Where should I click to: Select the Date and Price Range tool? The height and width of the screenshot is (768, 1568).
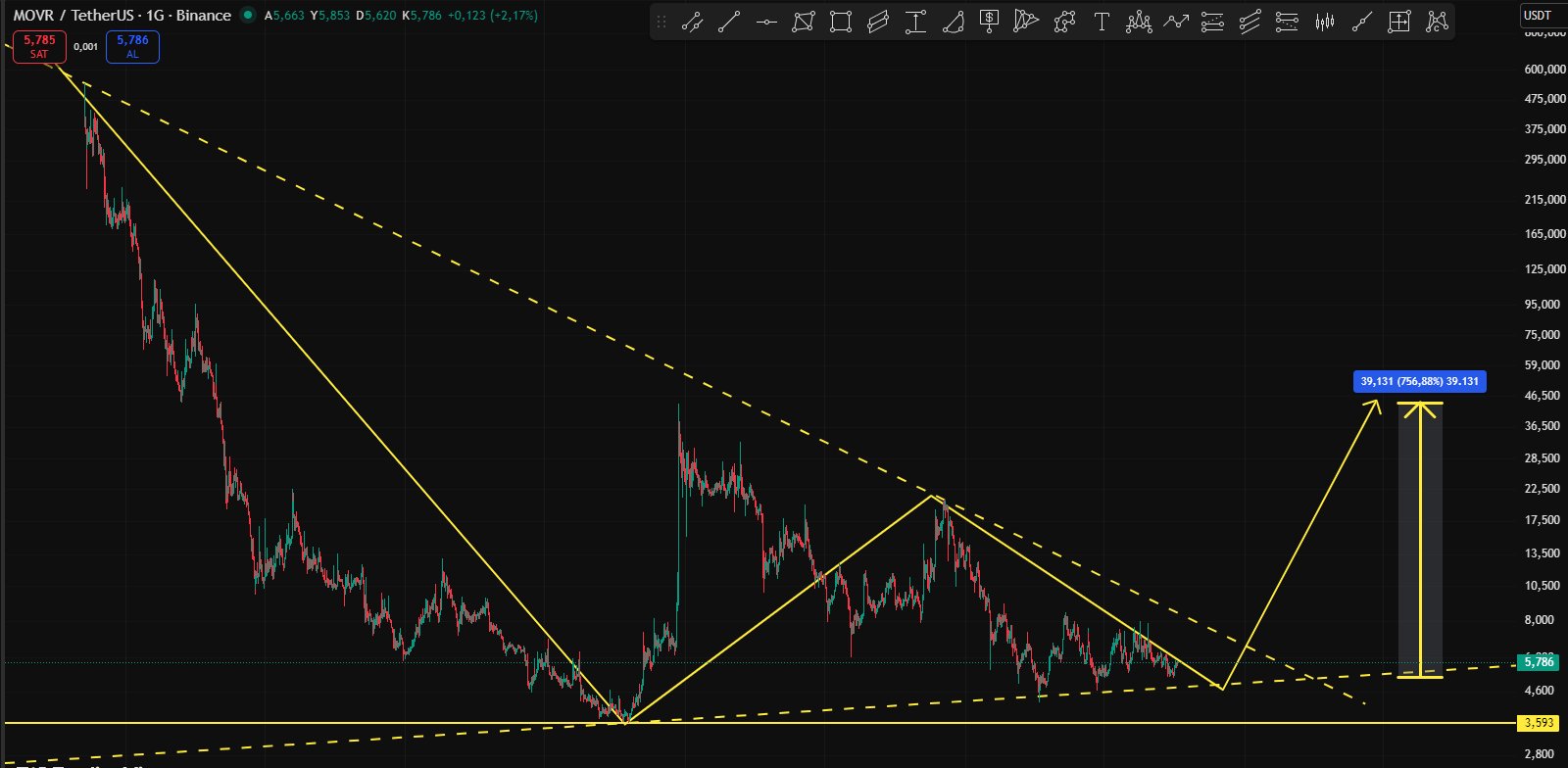coord(1399,22)
